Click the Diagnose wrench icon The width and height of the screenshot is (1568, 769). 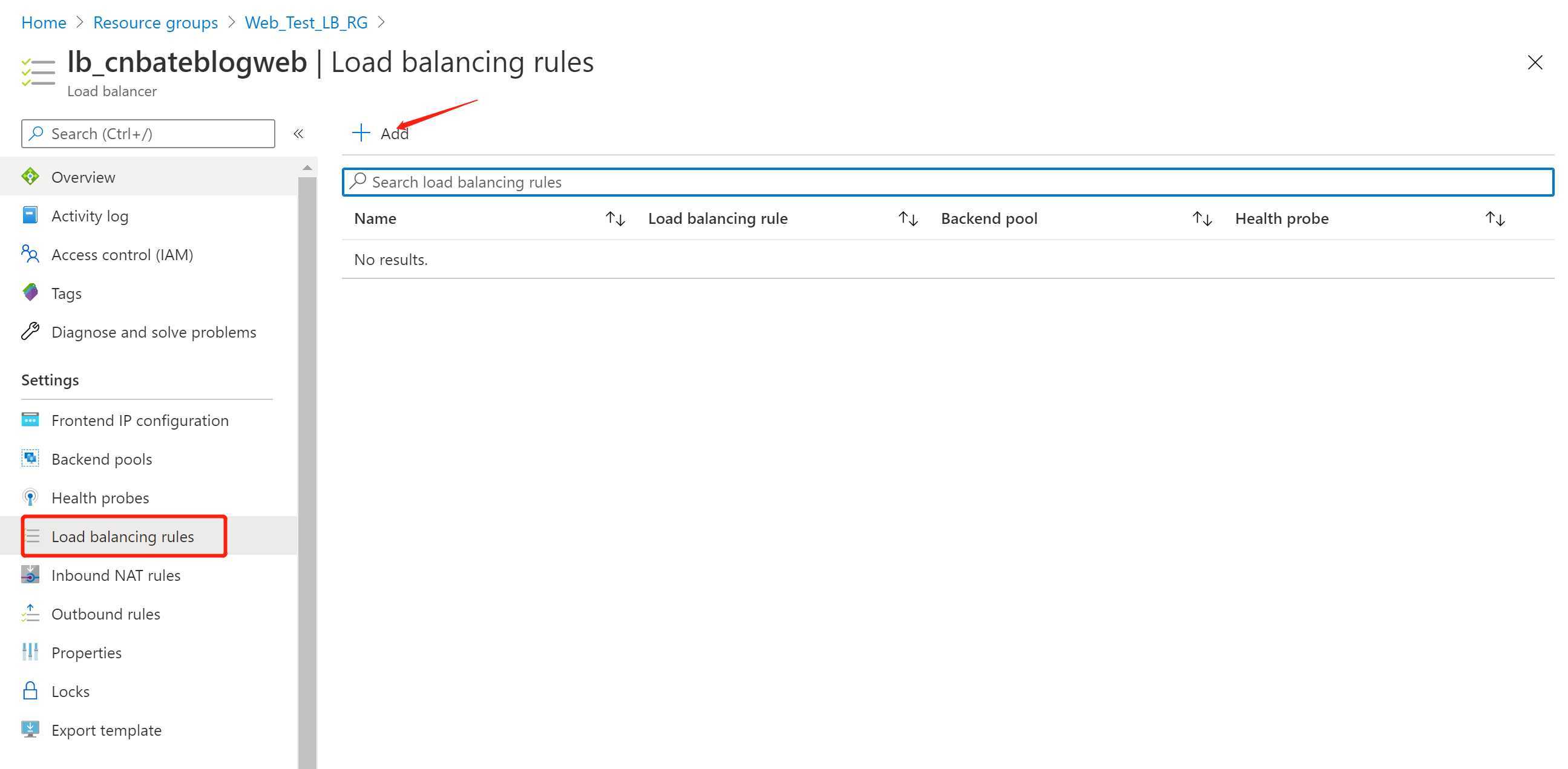(30, 332)
